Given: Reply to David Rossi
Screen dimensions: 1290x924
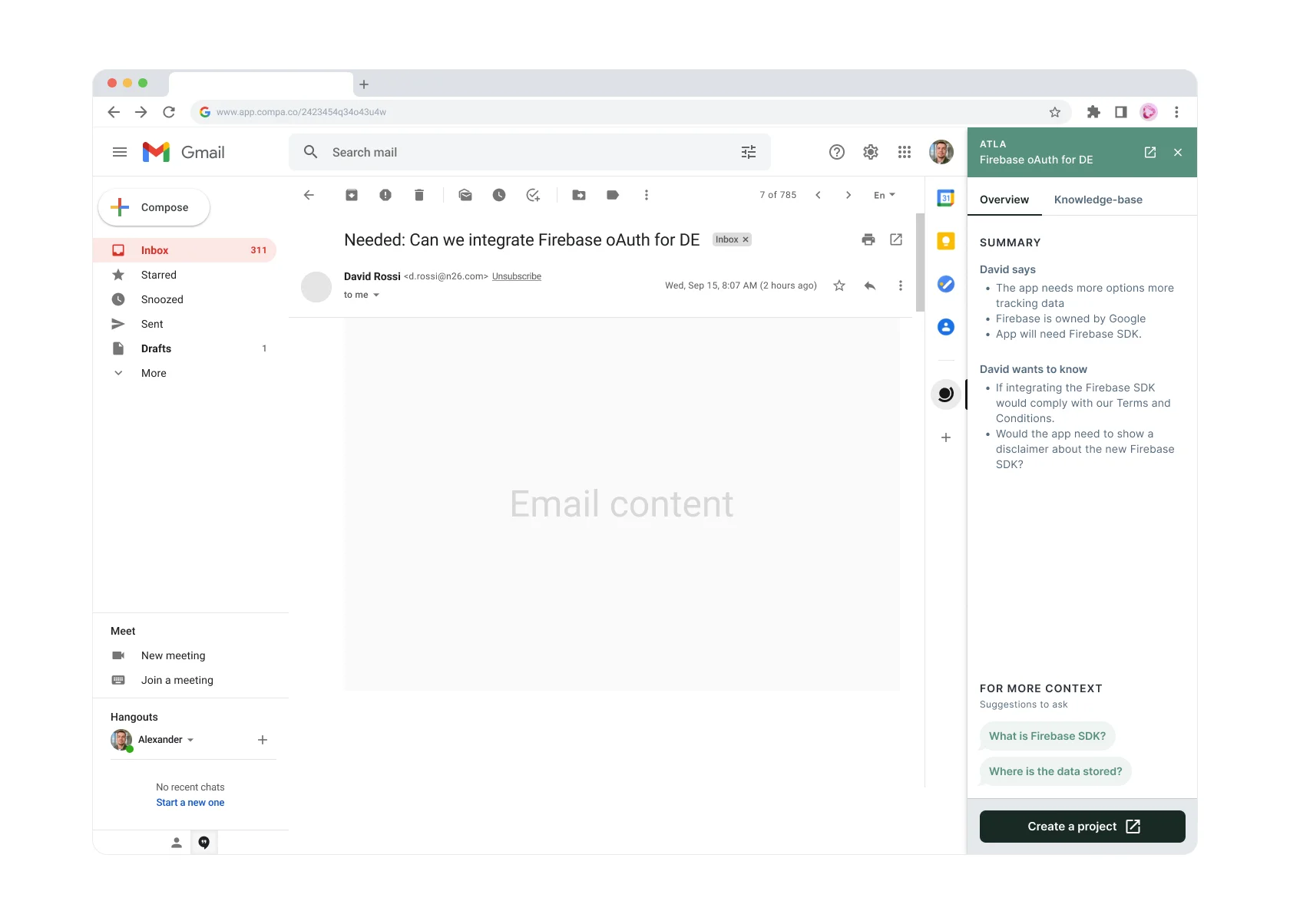Looking at the screenshot, I should [870, 285].
